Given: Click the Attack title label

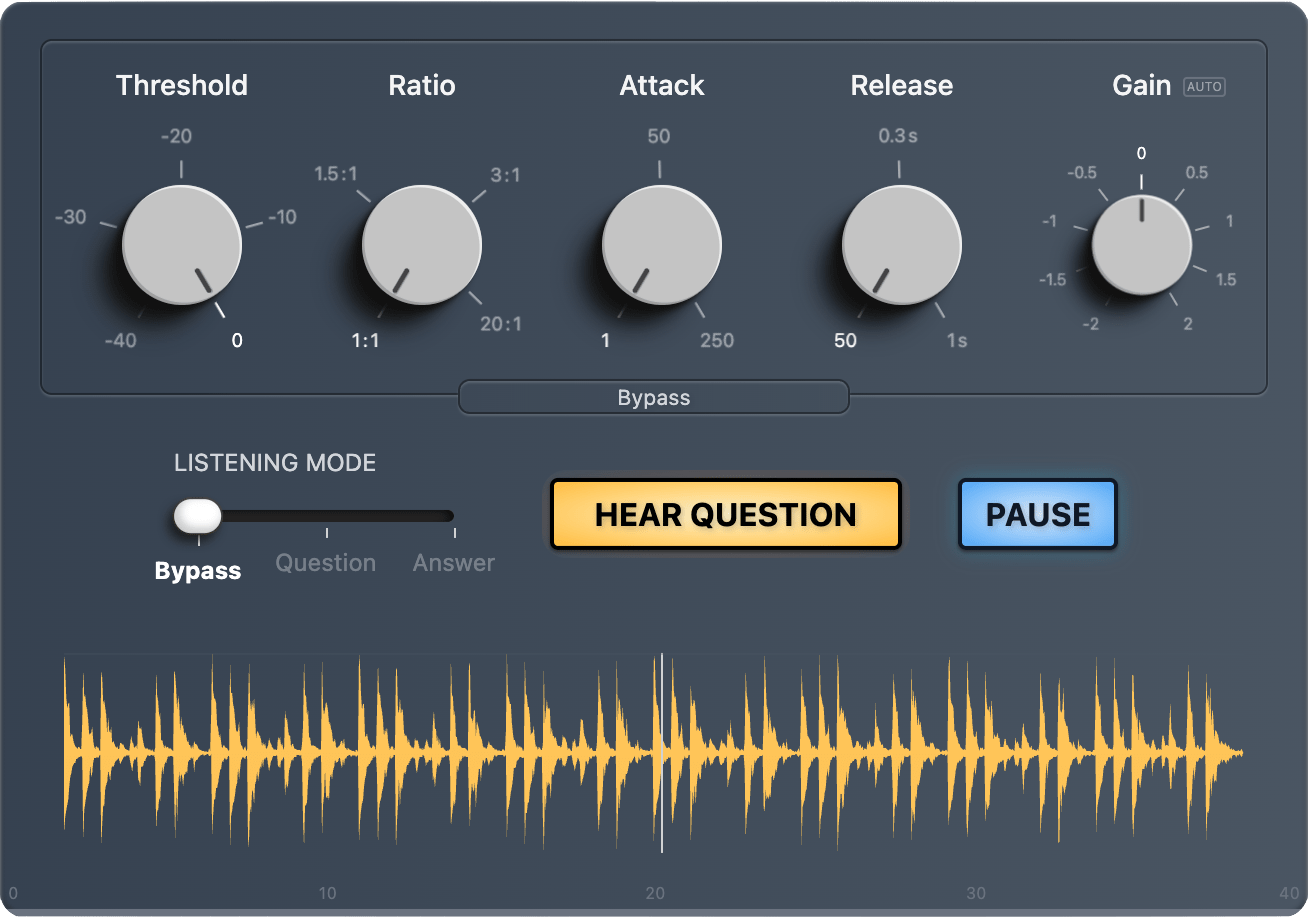Looking at the screenshot, I should point(662,86).
